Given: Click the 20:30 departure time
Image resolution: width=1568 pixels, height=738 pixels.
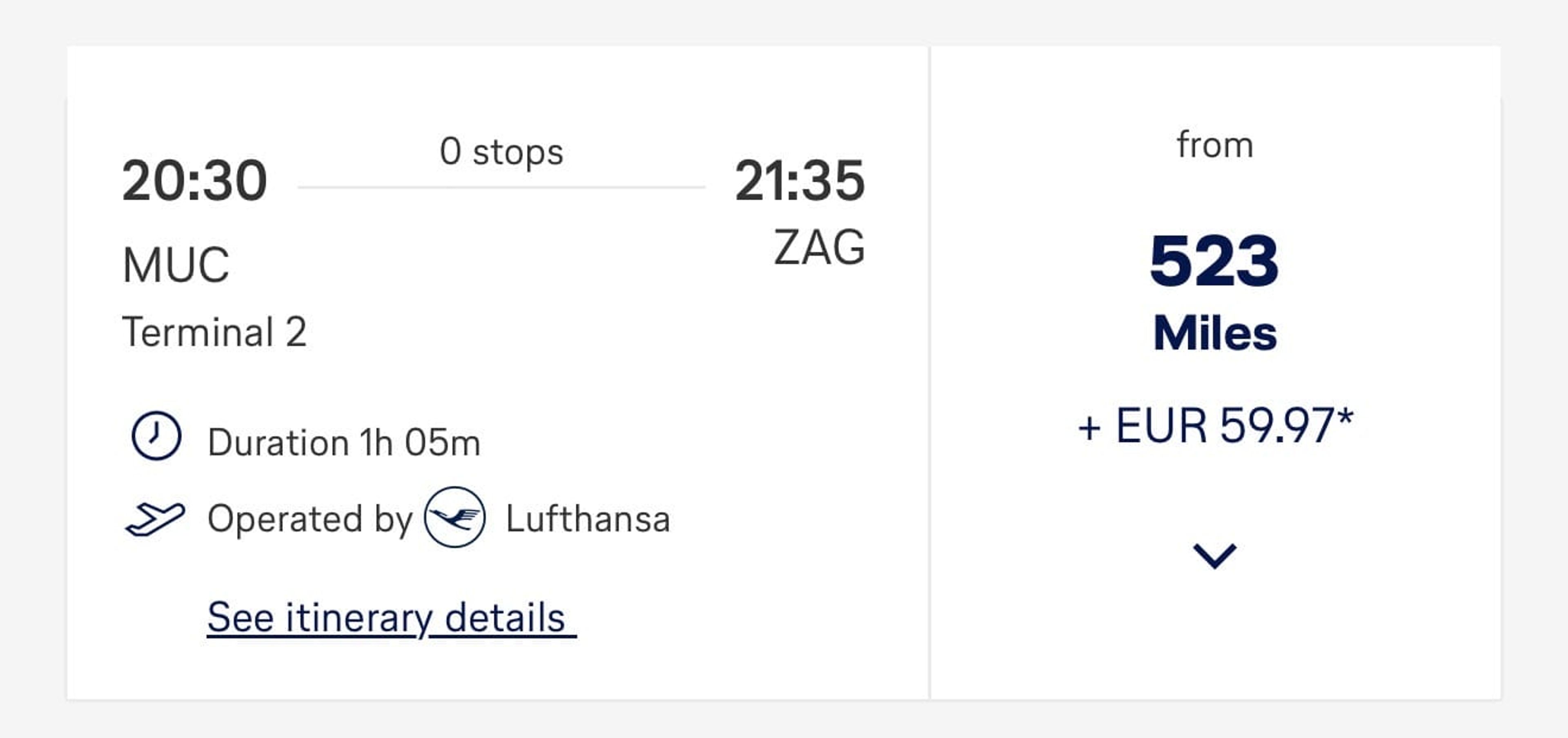Looking at the screenshot, I should [x=195, y=180].
